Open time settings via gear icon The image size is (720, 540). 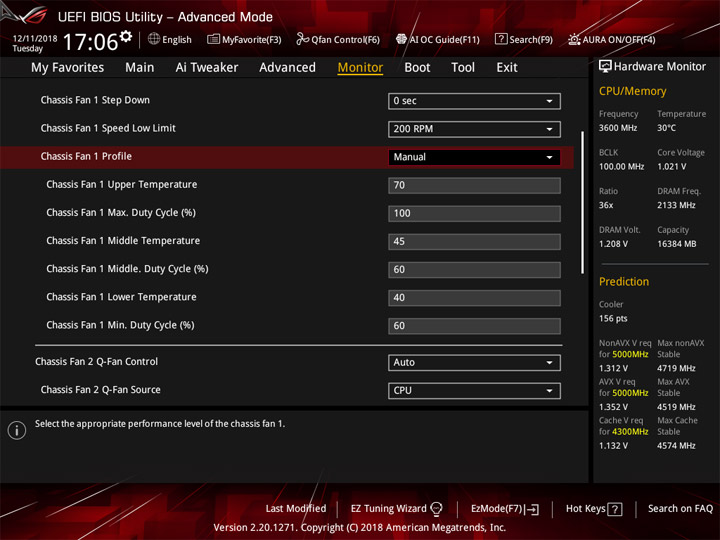pyautogui.click(x=125, y=36)
